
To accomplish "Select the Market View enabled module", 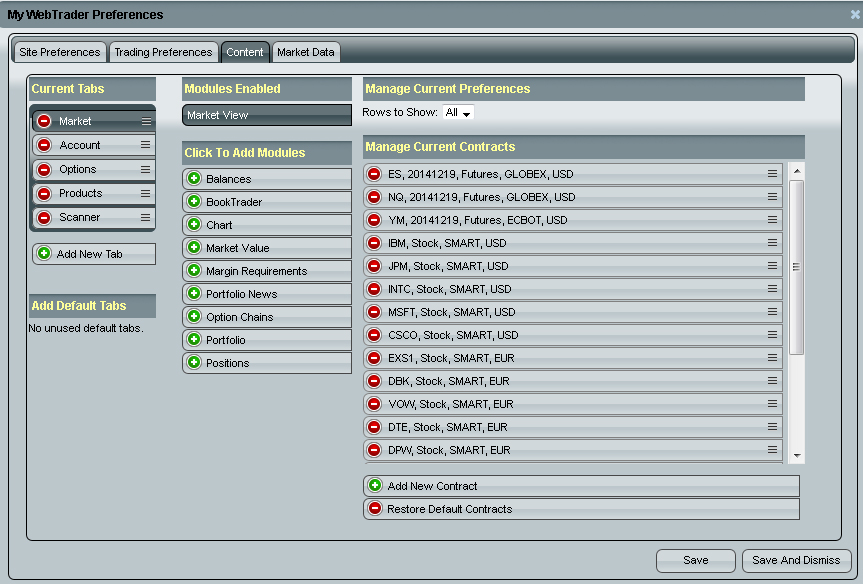I will coord(267,115).
